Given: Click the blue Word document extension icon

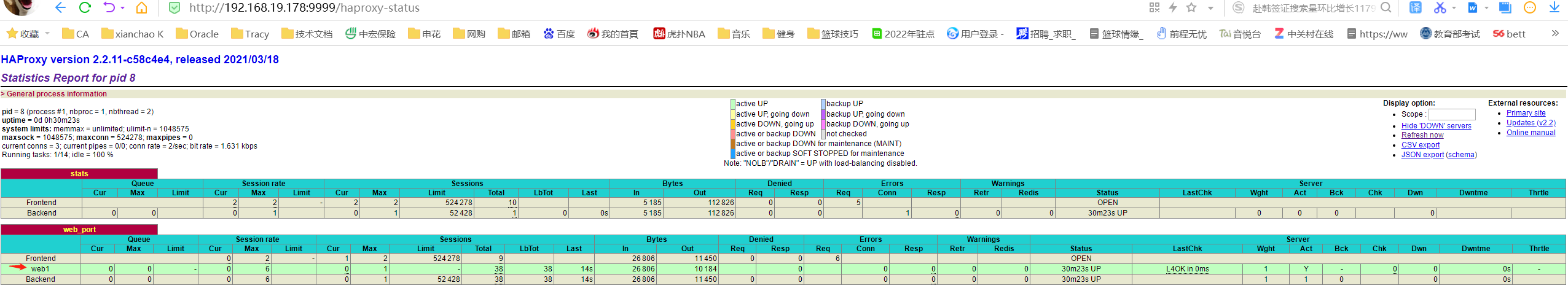Looking at the screenshot, I should point(1473,7).
